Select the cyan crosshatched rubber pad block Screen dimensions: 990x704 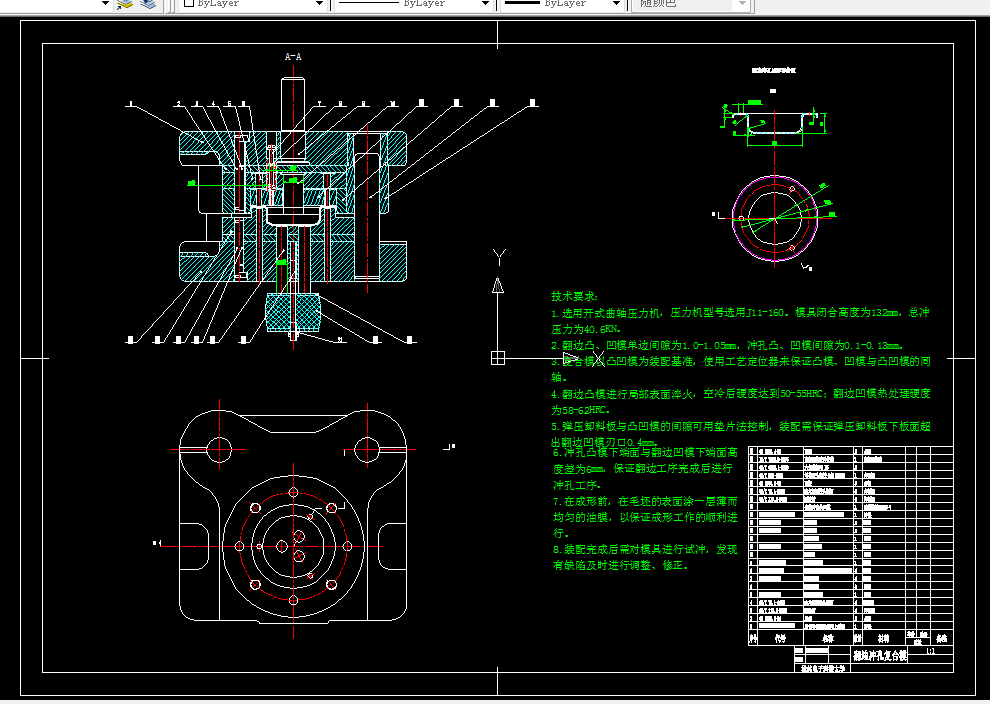coord(293,313)
